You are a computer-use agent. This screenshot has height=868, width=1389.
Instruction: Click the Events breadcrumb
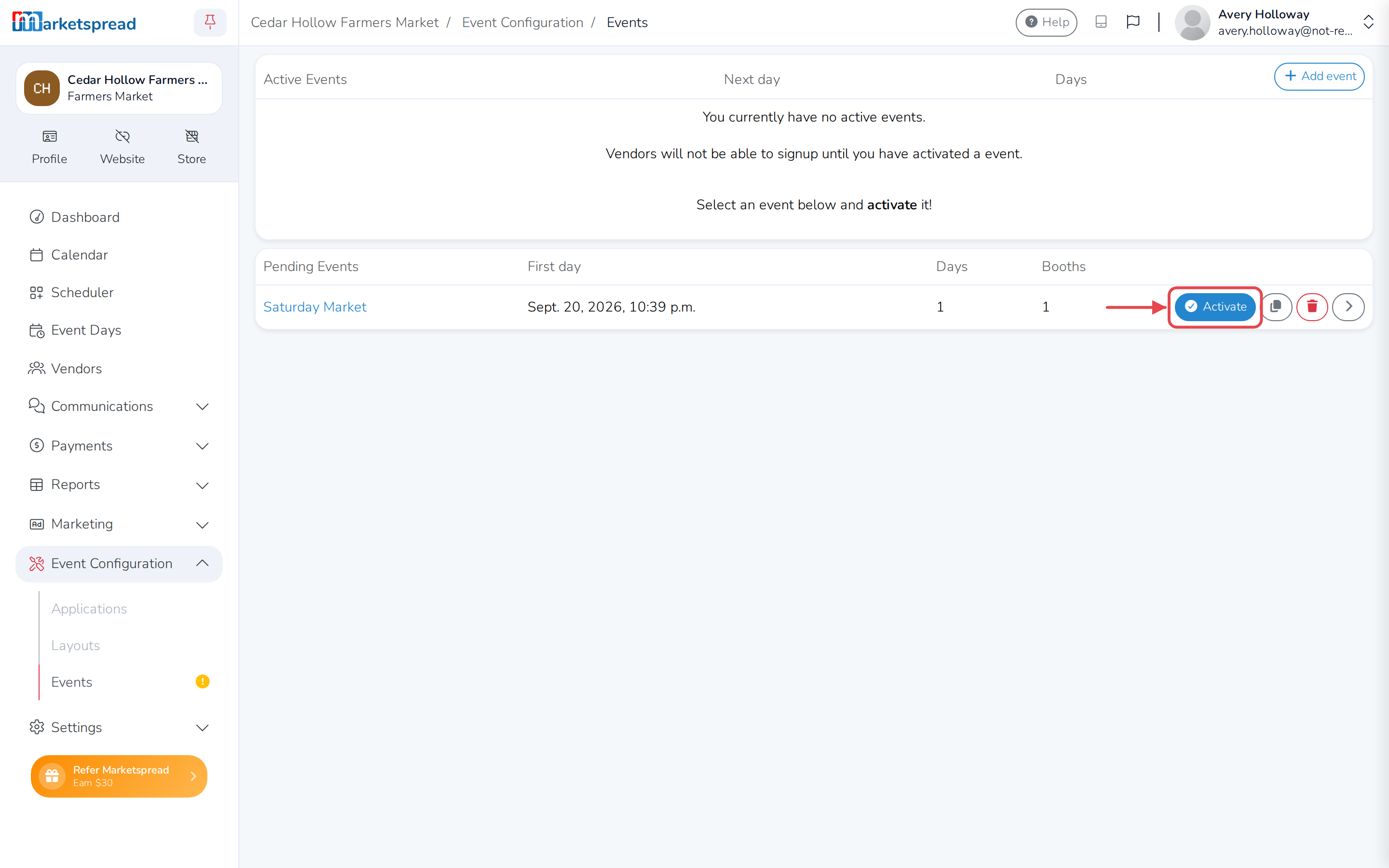627,22
